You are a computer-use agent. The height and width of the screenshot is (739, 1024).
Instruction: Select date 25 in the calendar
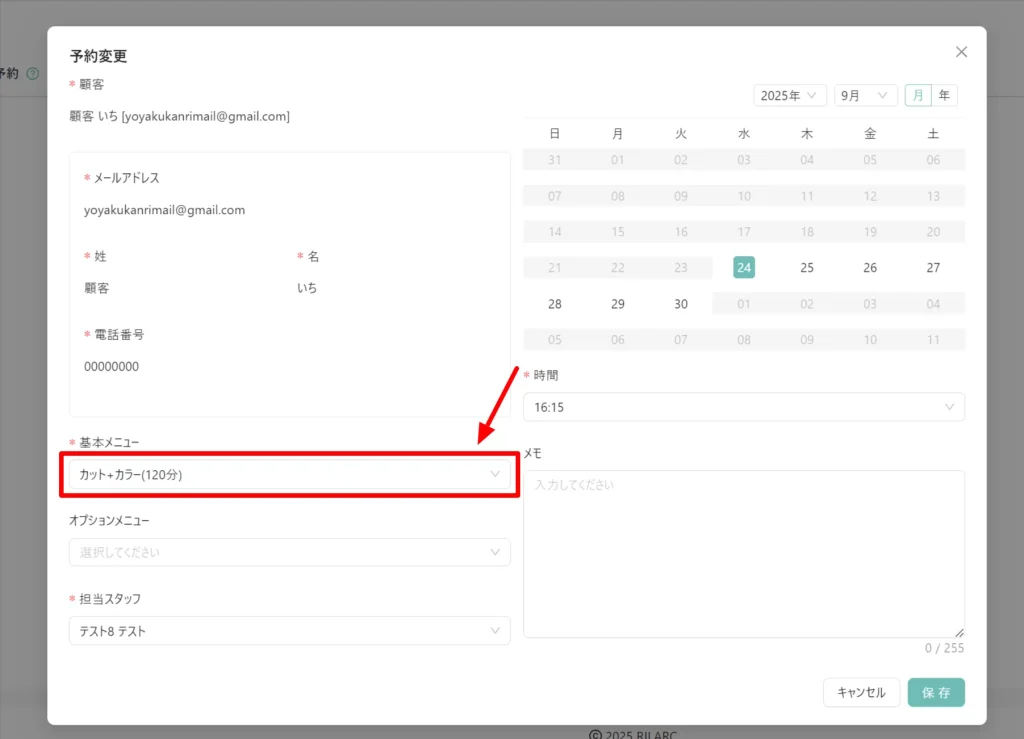[x=807, y=268]
